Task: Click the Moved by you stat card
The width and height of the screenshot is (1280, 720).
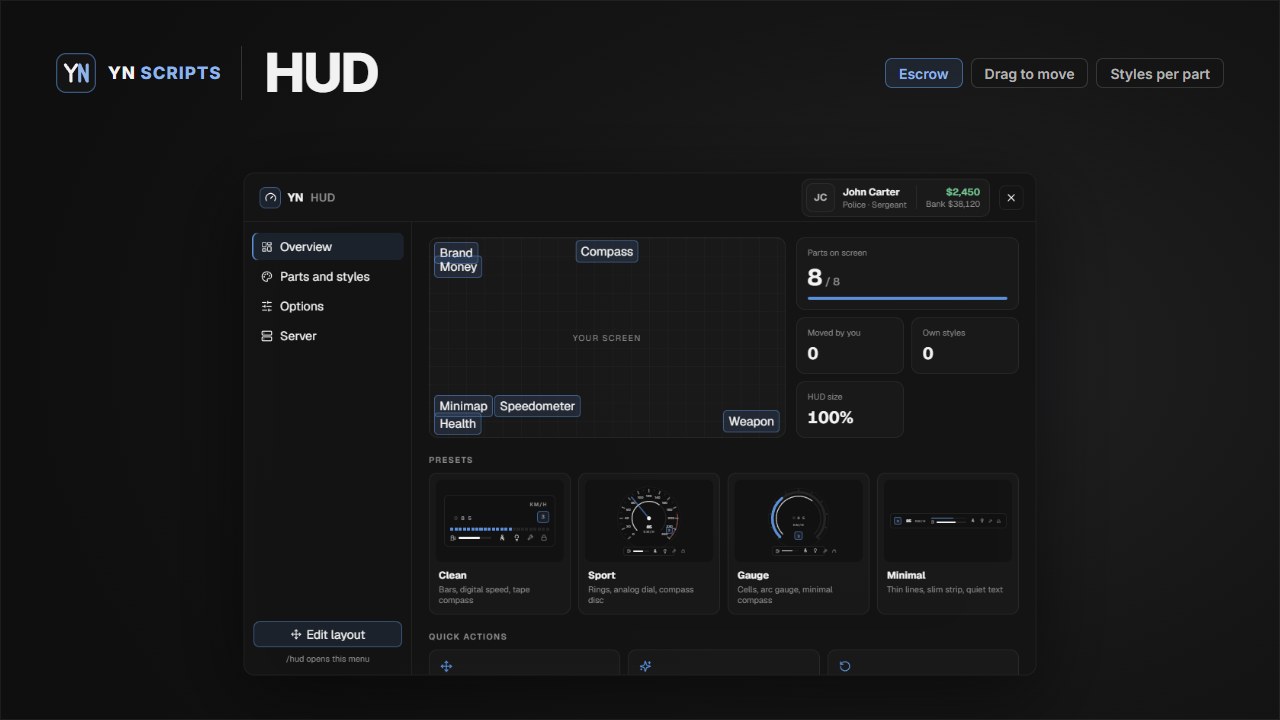Action: pos(850,345)
